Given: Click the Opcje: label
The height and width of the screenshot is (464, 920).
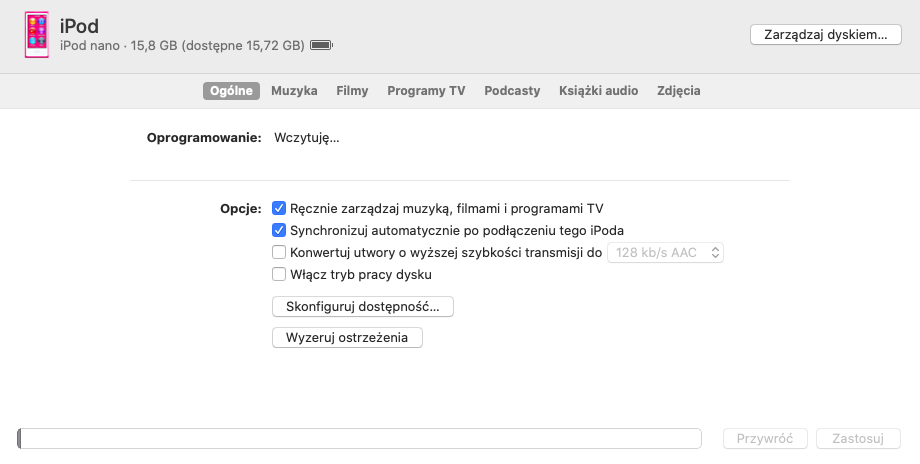Looking at the screenshot, I should 241,208.
